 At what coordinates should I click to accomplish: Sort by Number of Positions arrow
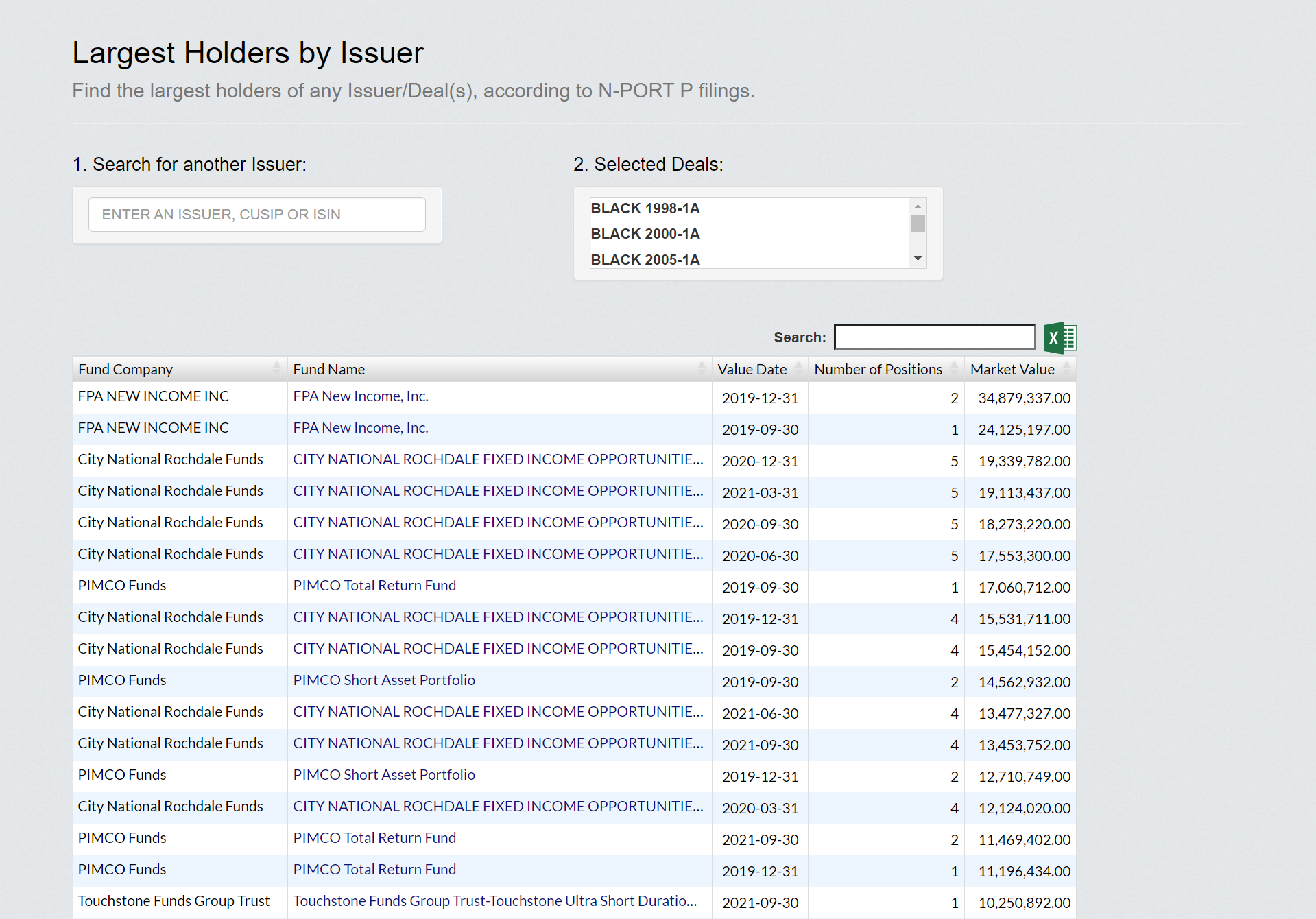coord(953,368)
